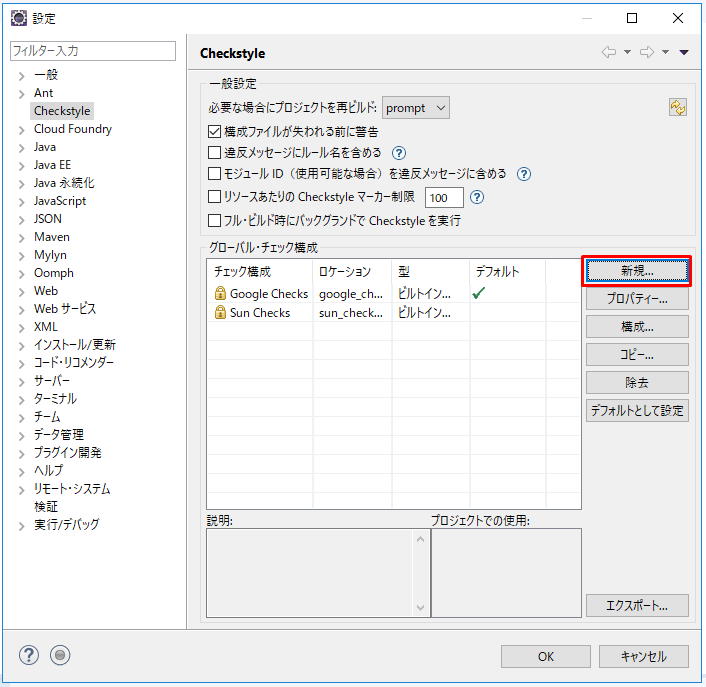Select 検証 preferences item
Viewport: 706px width, 687px height.
click(46, 506)
